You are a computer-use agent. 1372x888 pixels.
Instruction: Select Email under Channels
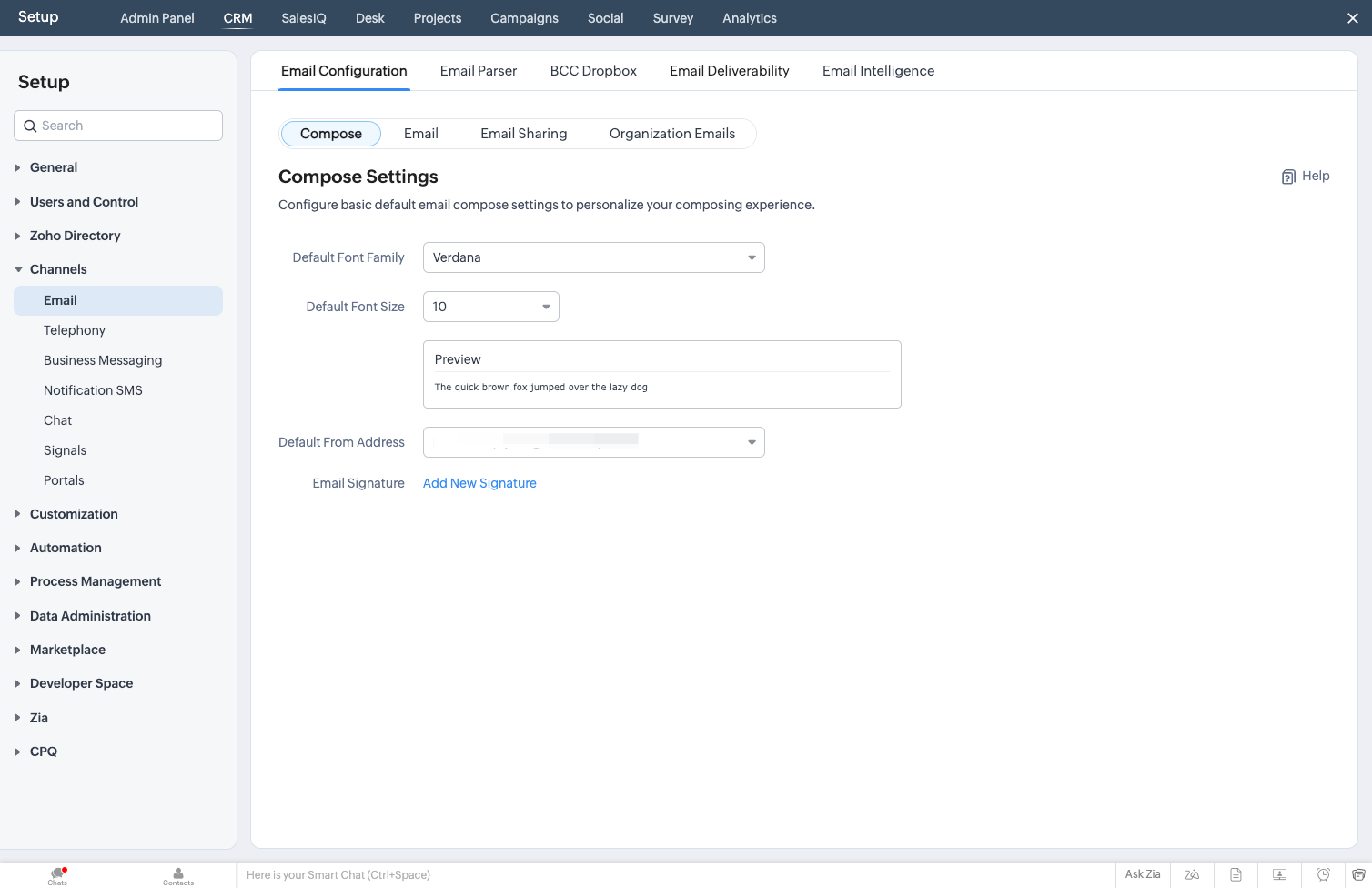pyautogui.click(x=118, y=300)
